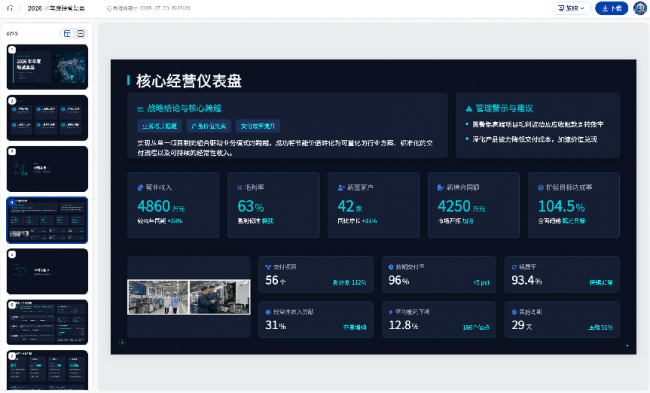This screenshot has width=650, height=393.
Task: Select slide 6 thumbnail
Action: pos(47,322)
